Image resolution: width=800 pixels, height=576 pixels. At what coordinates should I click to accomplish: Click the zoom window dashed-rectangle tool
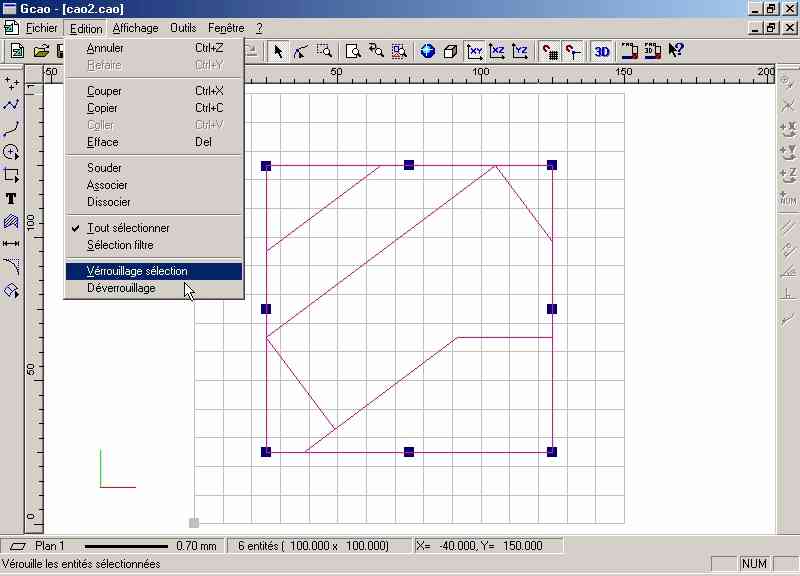[324, 51]
